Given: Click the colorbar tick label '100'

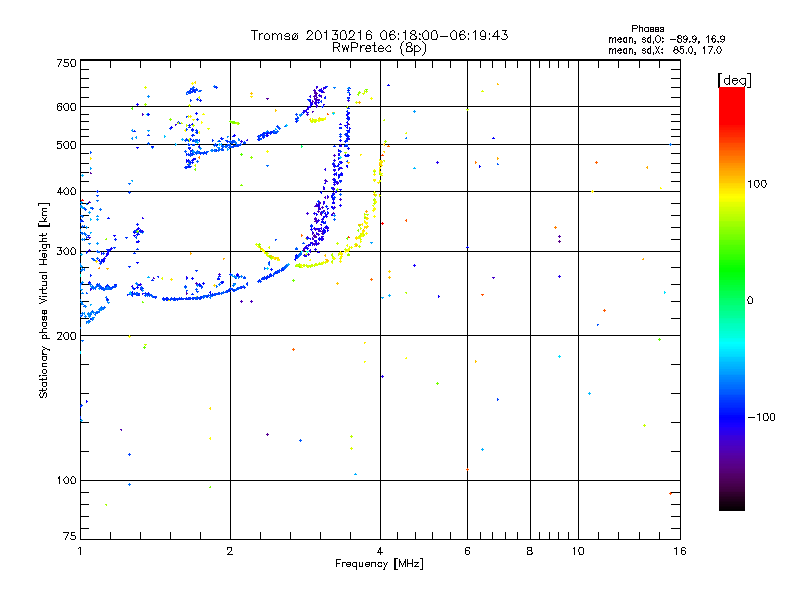Looking at the screenshot, I should coord(757,184).
